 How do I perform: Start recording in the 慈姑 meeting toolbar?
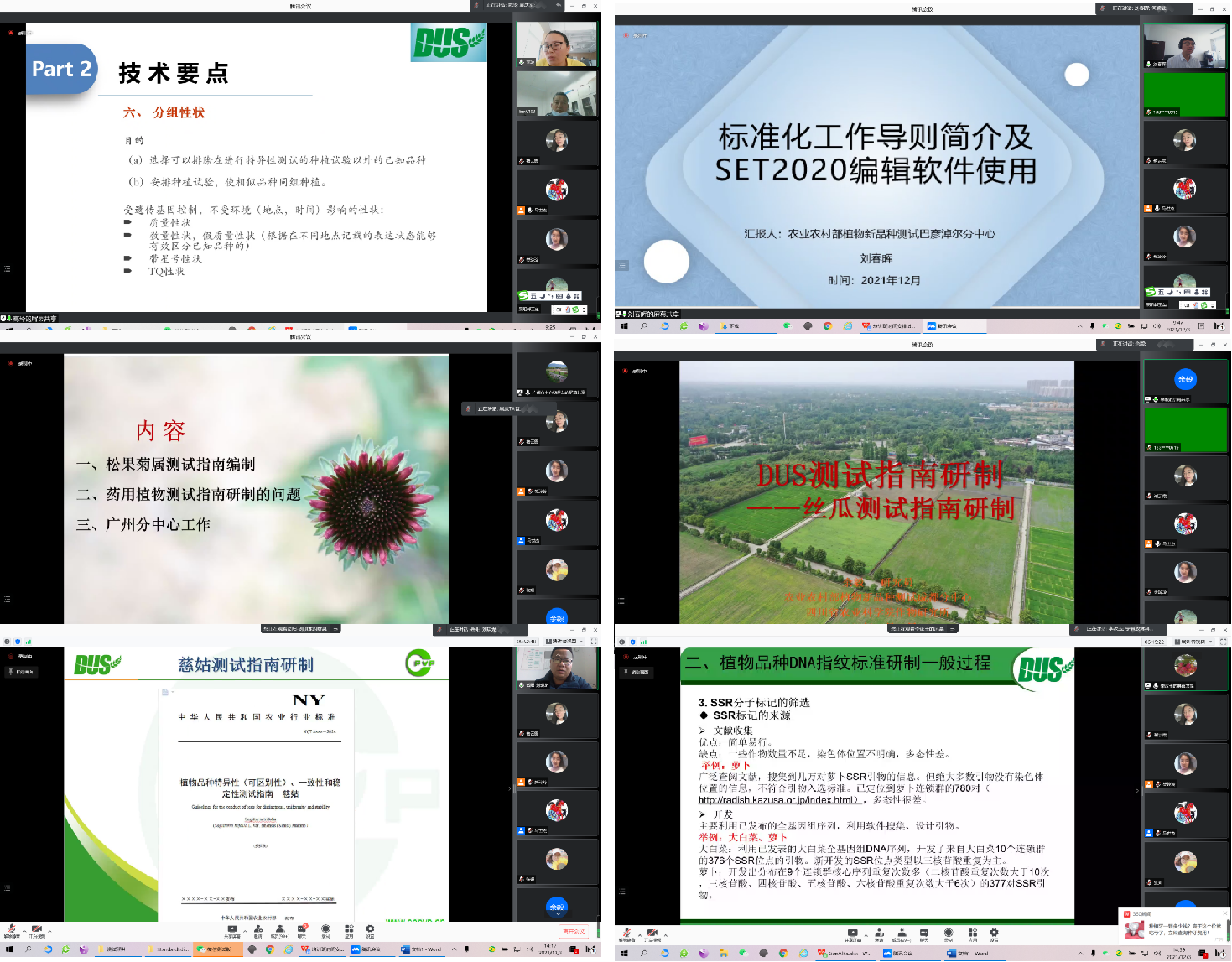[x=325, y=931]
